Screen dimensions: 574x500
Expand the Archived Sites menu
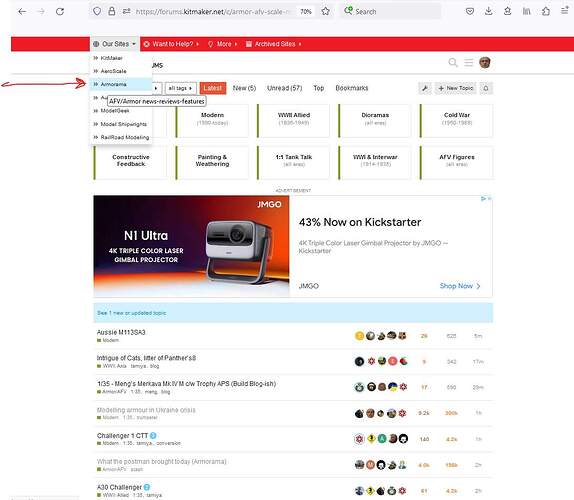click(273, 44)
